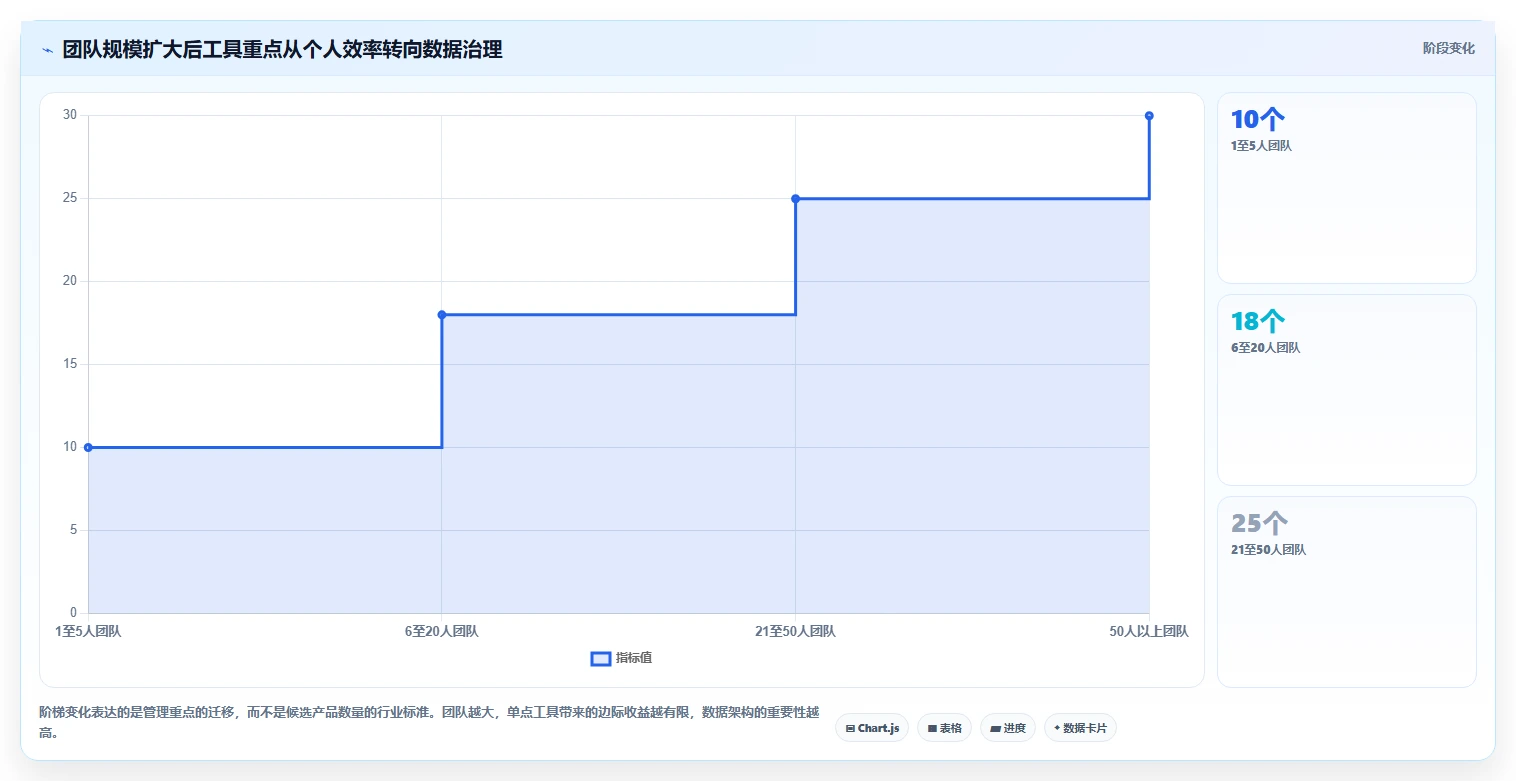1516x781 pixels.
Task: Select the Chart.js tag
Action: (872, 728)
